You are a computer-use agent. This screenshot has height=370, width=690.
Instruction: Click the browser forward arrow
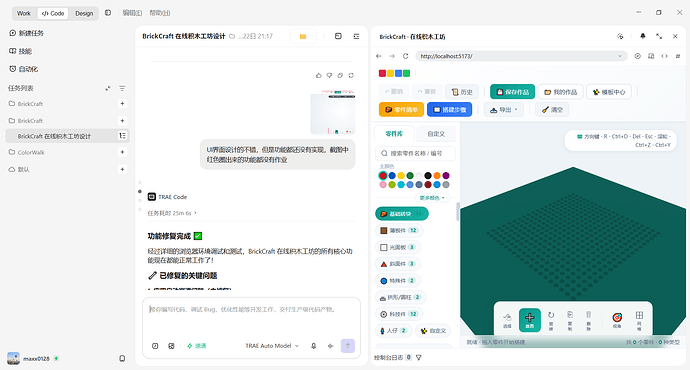click(392, 56)
